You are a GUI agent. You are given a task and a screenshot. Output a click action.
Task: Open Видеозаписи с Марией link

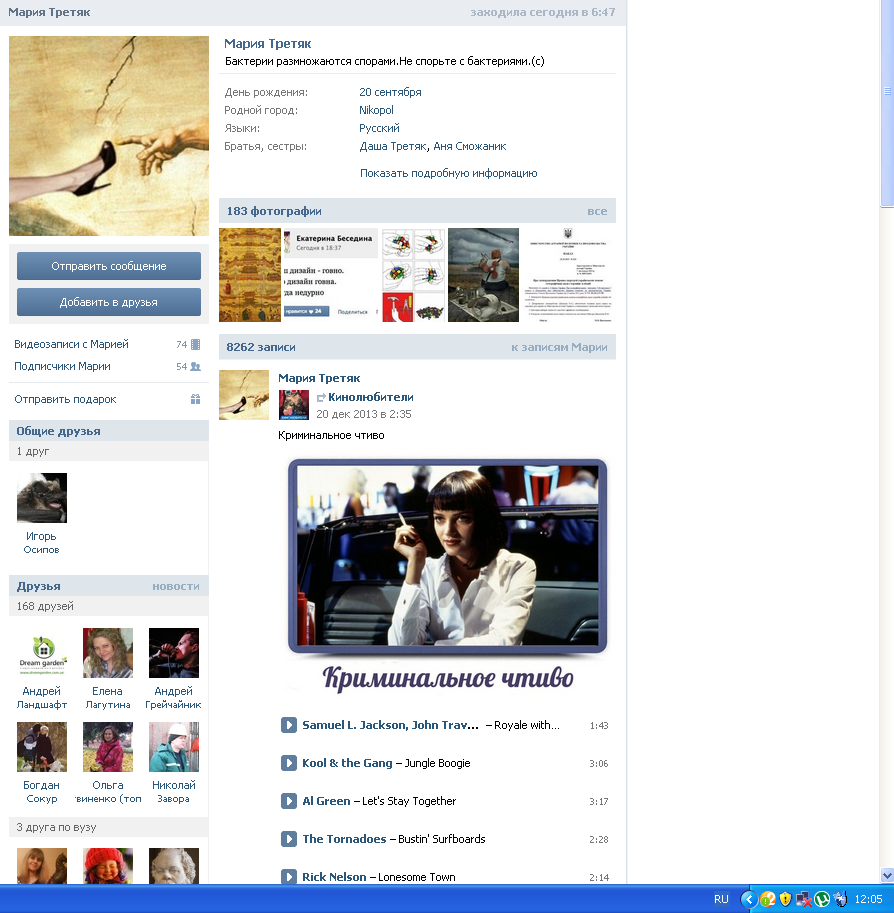point(71,344)
